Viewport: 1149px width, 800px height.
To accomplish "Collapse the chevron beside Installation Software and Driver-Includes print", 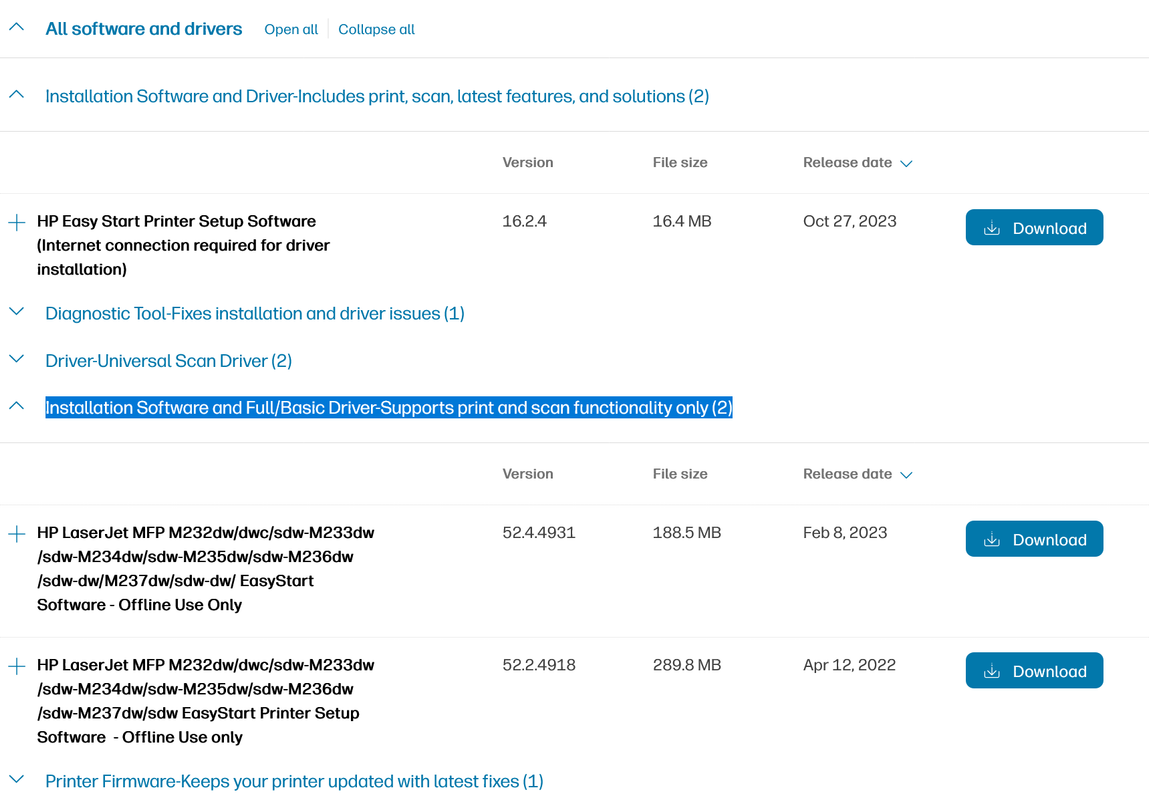I will pos(16,95).
